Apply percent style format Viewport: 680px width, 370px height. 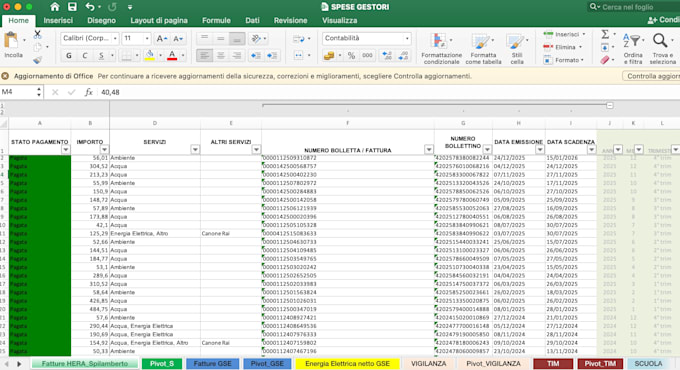(x=351, y=56)
